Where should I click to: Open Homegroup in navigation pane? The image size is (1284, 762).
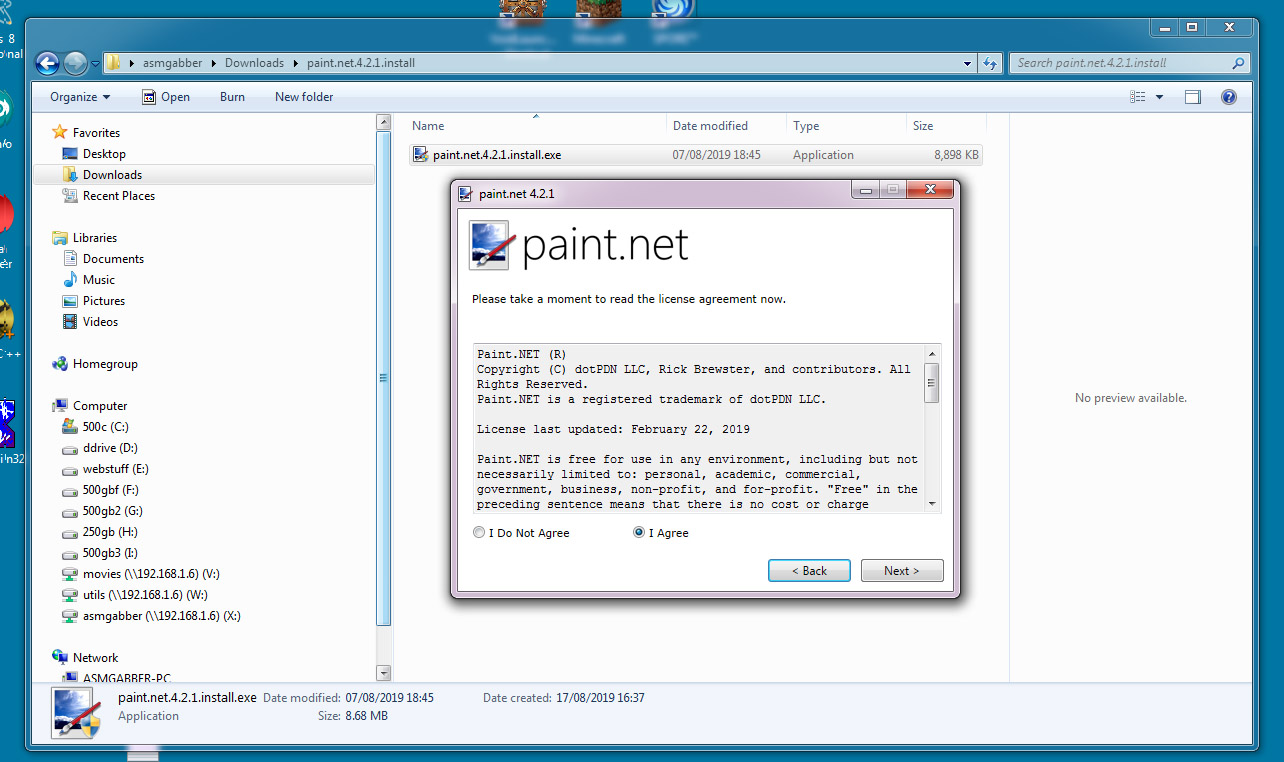(105, 364)
